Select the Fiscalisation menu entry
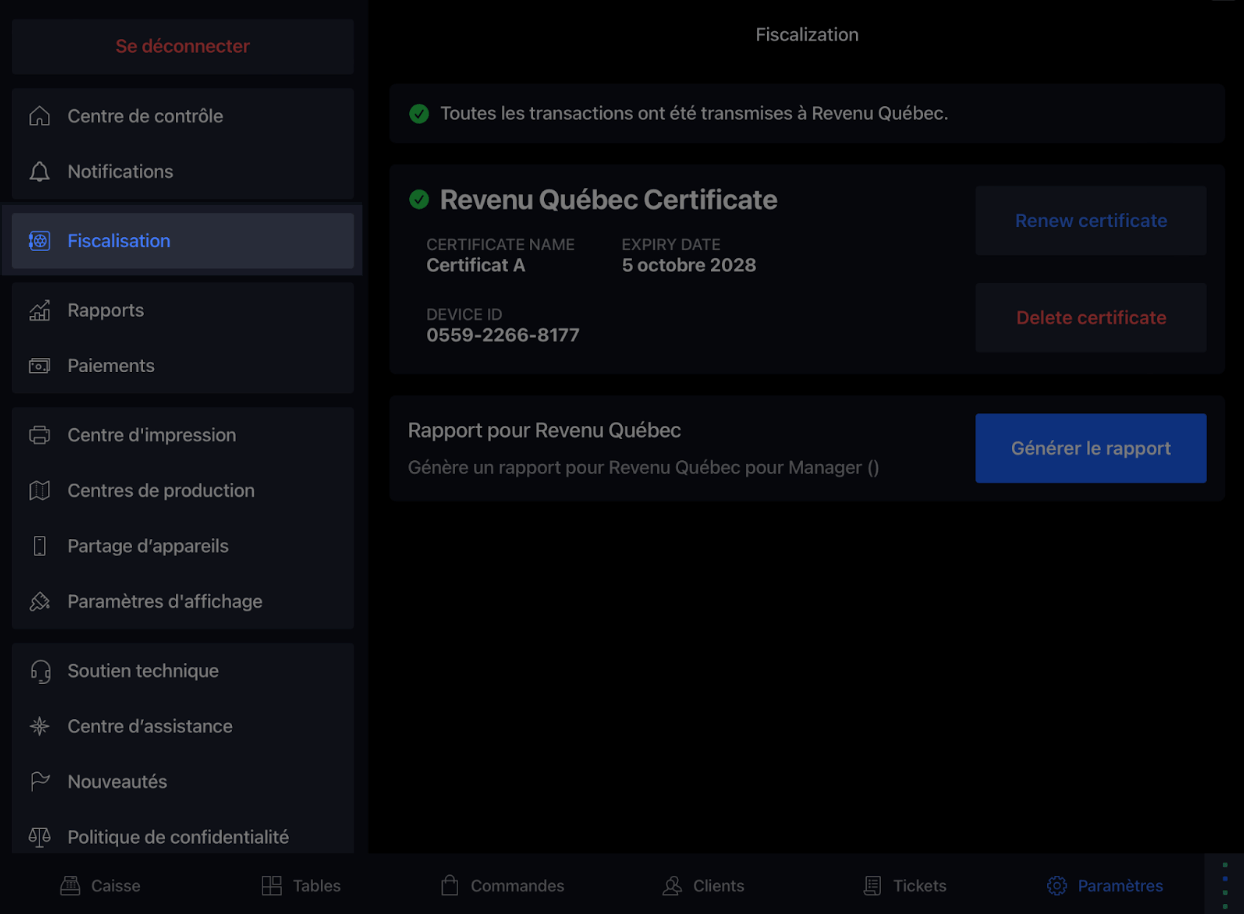 [x=183, y=241]
